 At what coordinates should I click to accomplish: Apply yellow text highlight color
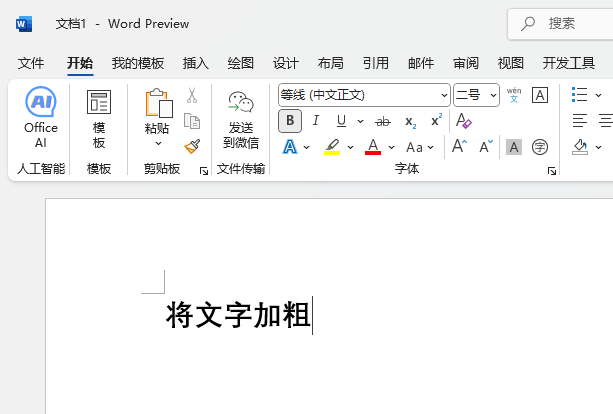point(332,147)
